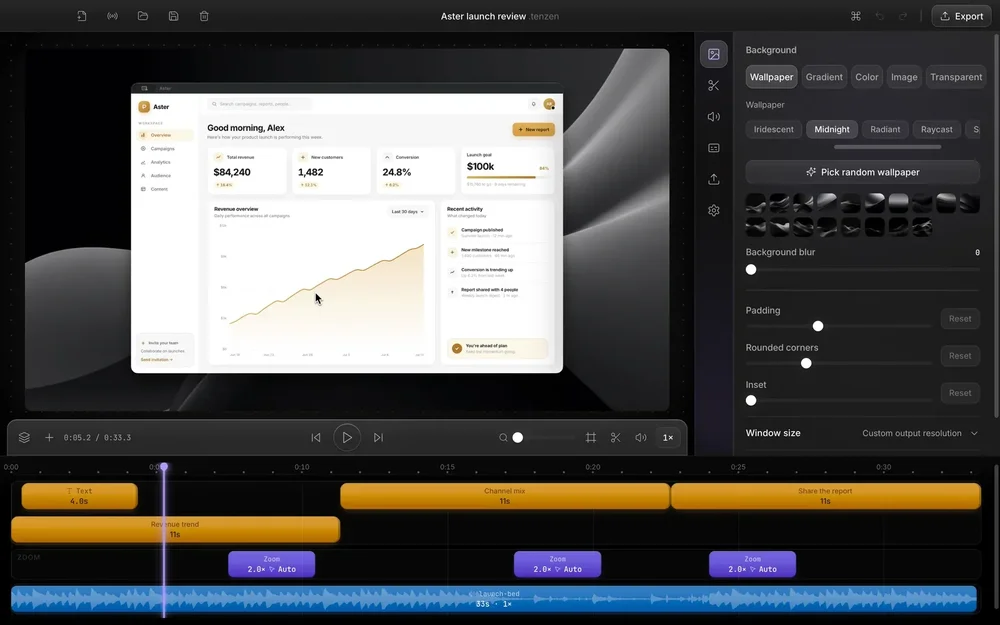Select the Channel mix timeline clip
The image size is (1000, 625).
point(504,496)
